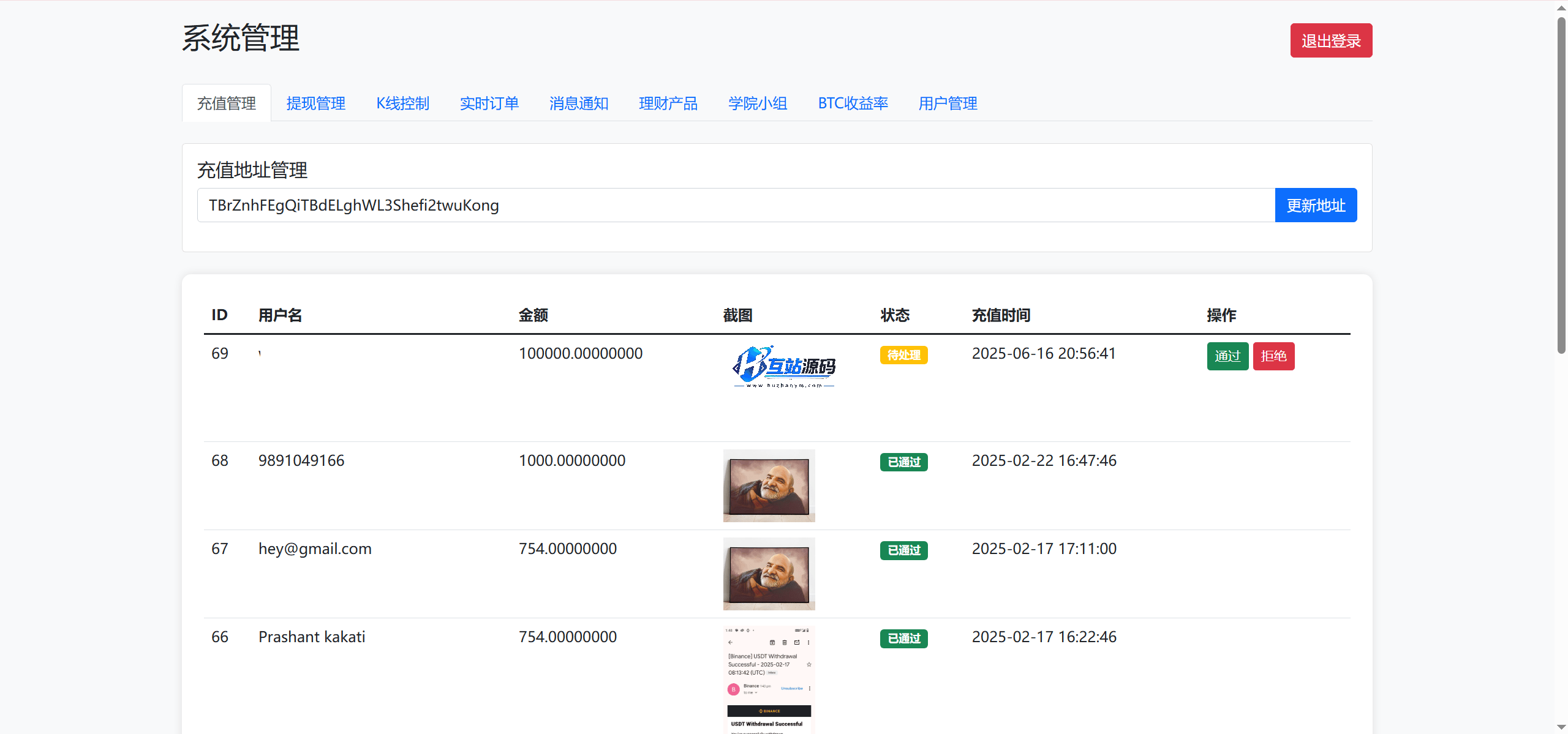1568x734 pixels.
Task: Open screenshot thumbnail for deposit ID 69
Action: point(783,367)
